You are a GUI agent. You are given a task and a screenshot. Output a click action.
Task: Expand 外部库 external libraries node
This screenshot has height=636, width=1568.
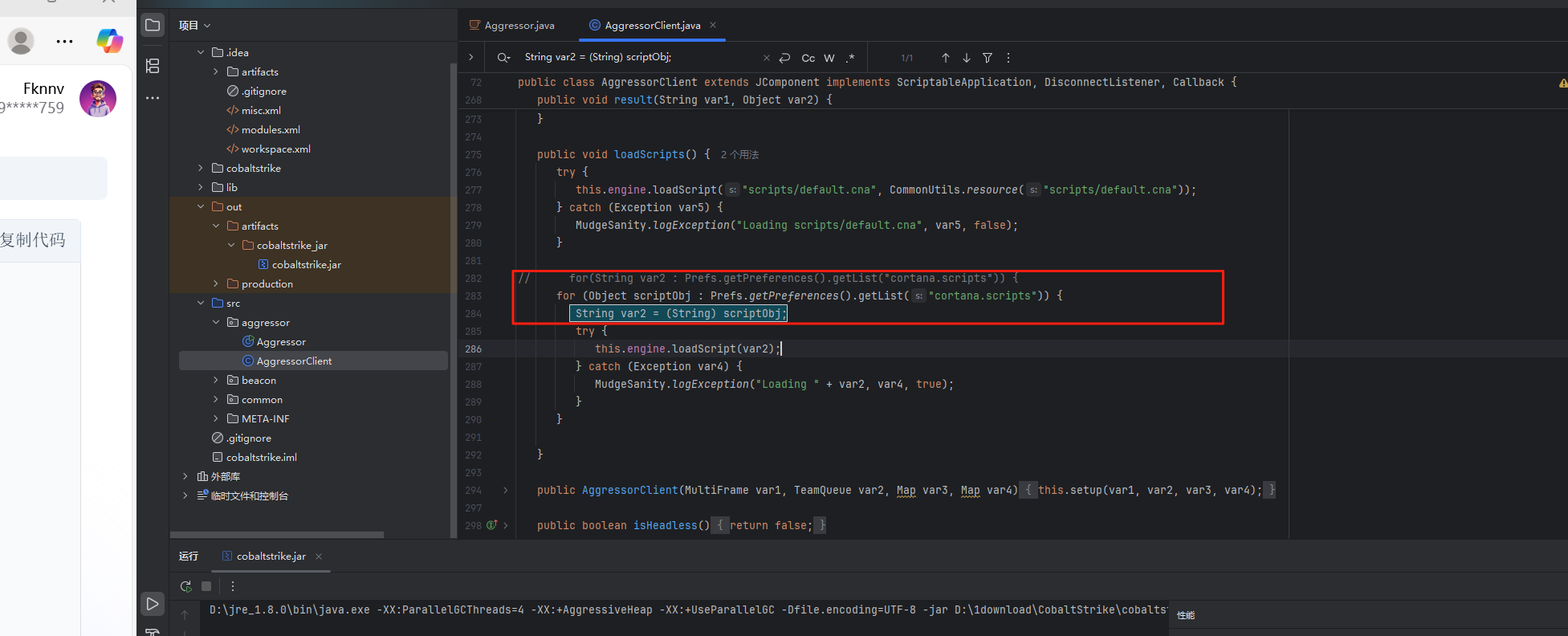point(185,476)
